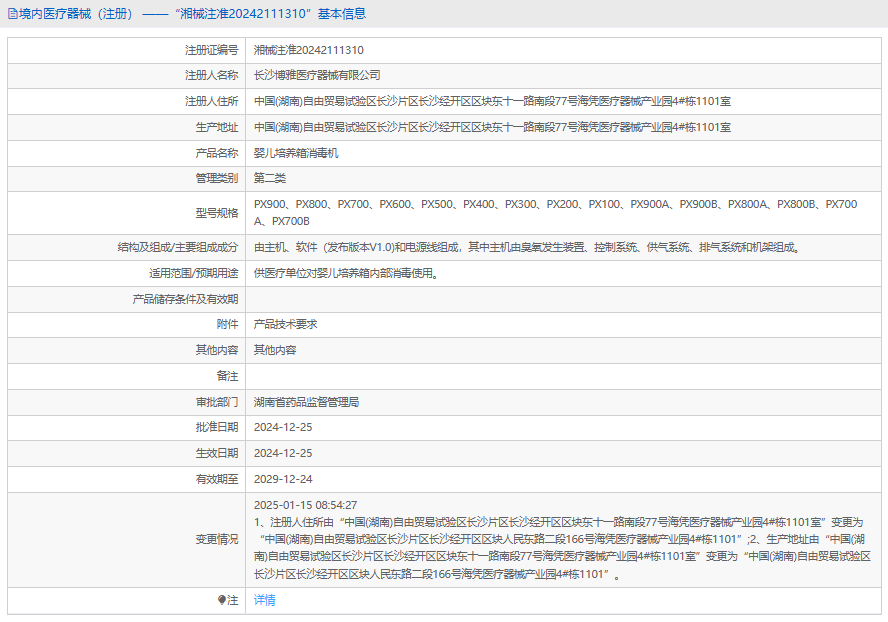Select the PX900 model specification list
The image size is (888, 622).
pos(556,212)
